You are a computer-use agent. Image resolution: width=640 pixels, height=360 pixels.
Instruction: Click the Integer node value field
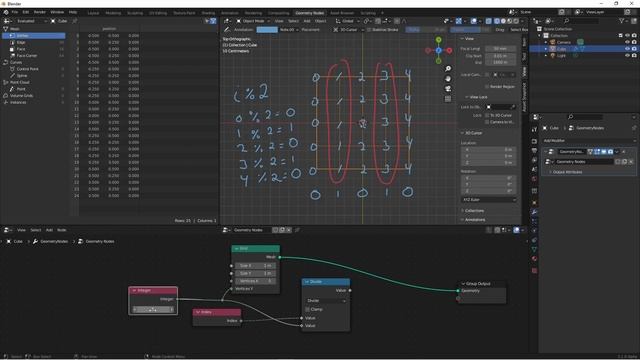click(153, 310)
